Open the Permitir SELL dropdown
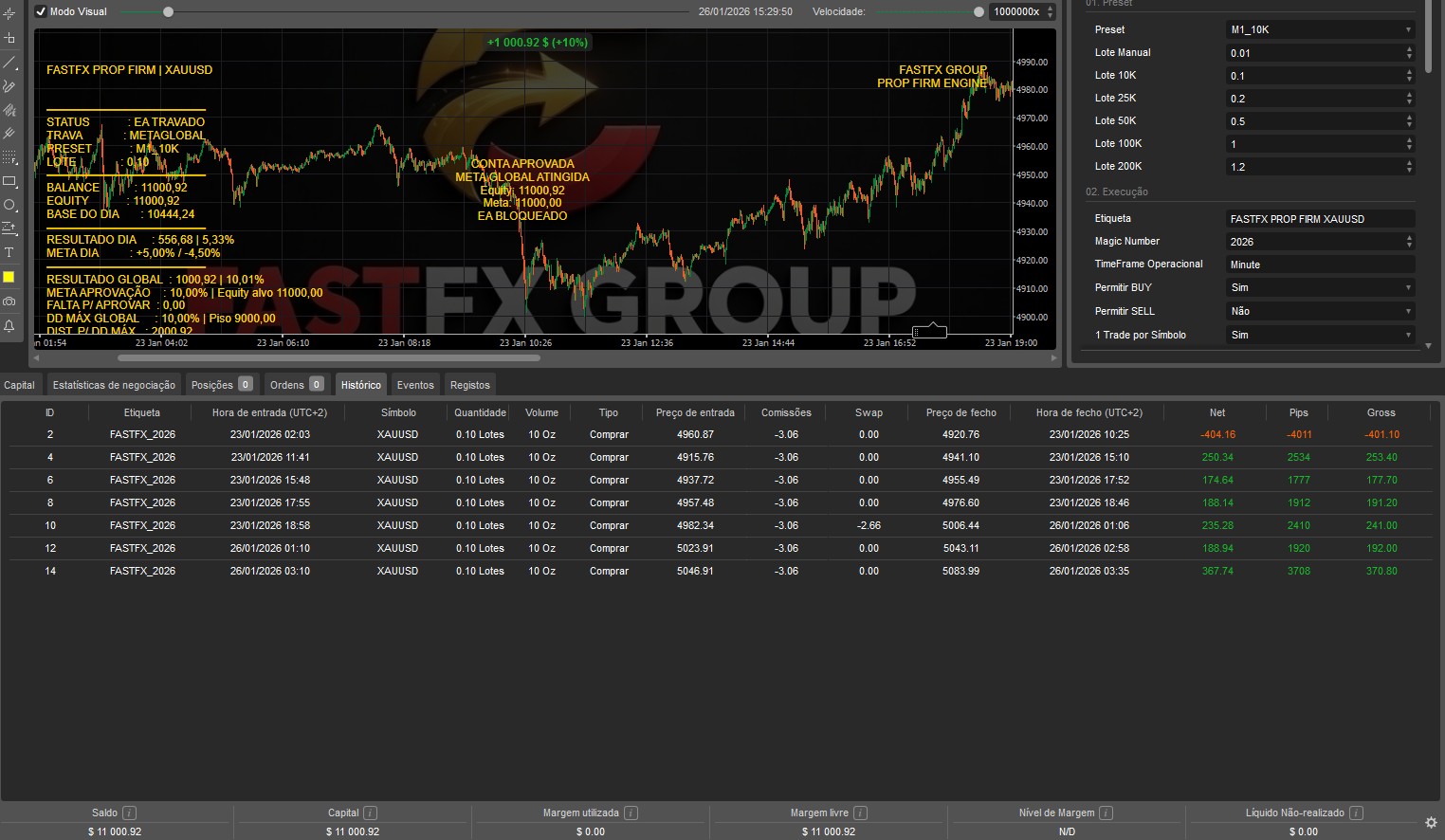 click(x=1319, y=311)
